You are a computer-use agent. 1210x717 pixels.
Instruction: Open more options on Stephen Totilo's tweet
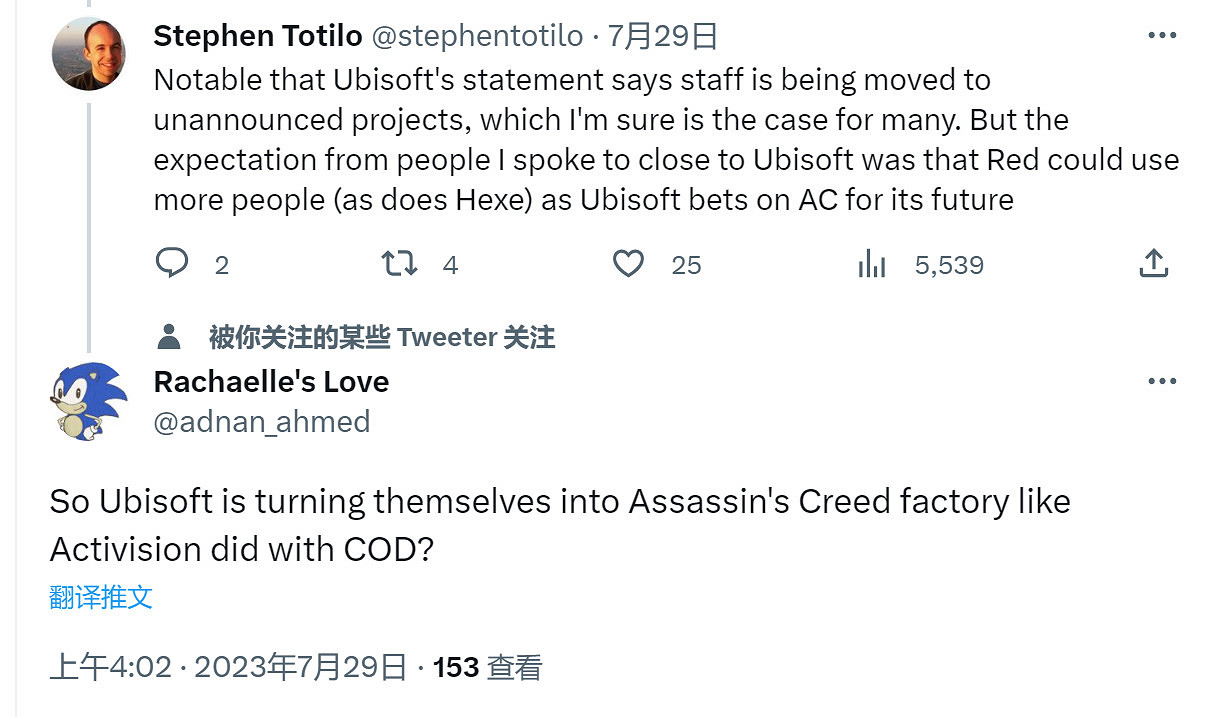[x=1162, y=37]
